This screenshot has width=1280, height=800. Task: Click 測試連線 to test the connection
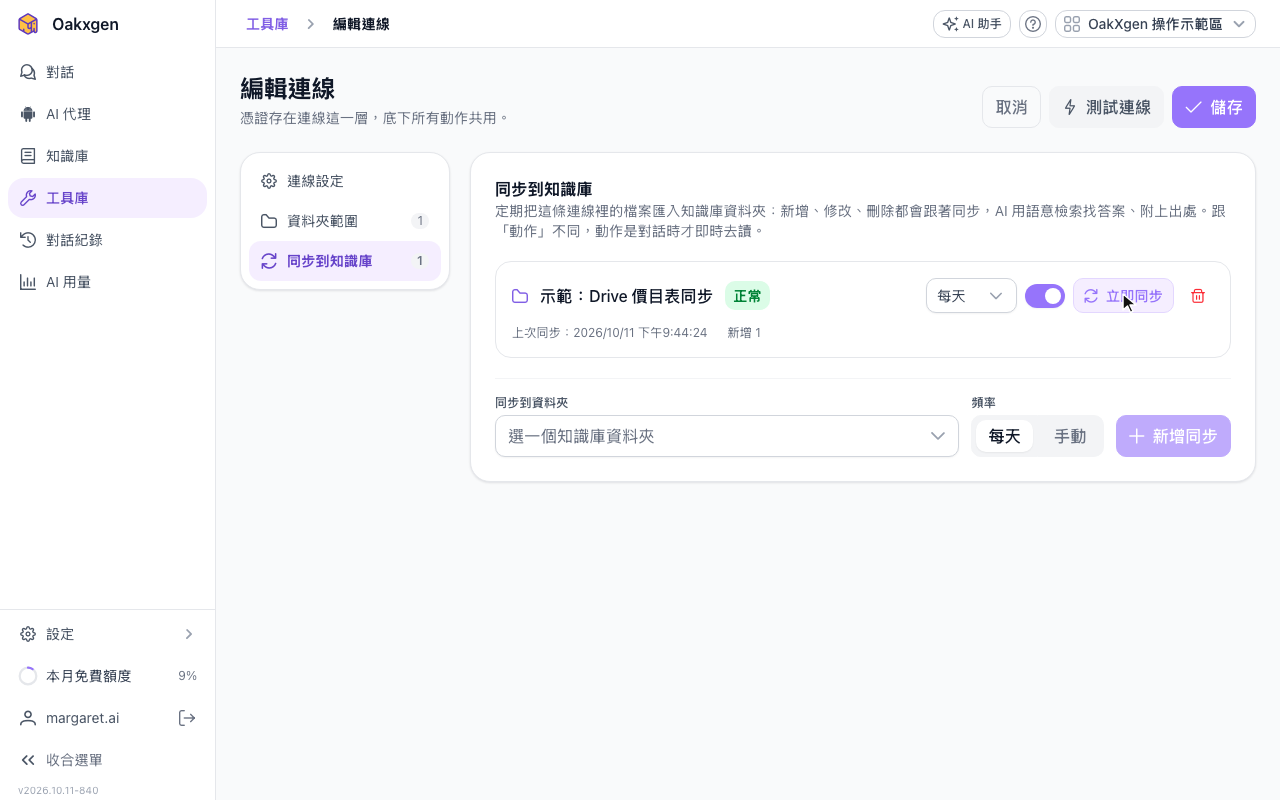point(1106,107)
